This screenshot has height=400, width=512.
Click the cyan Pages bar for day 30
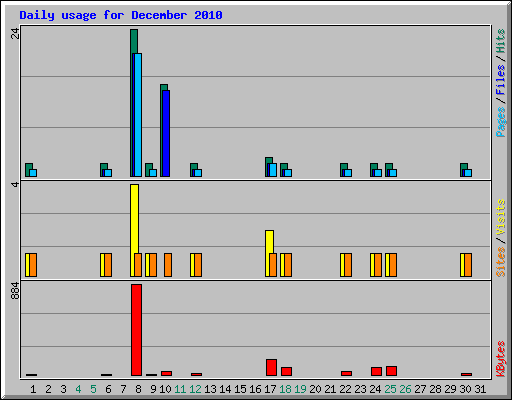pyautogui.click(x=468, y=173)
